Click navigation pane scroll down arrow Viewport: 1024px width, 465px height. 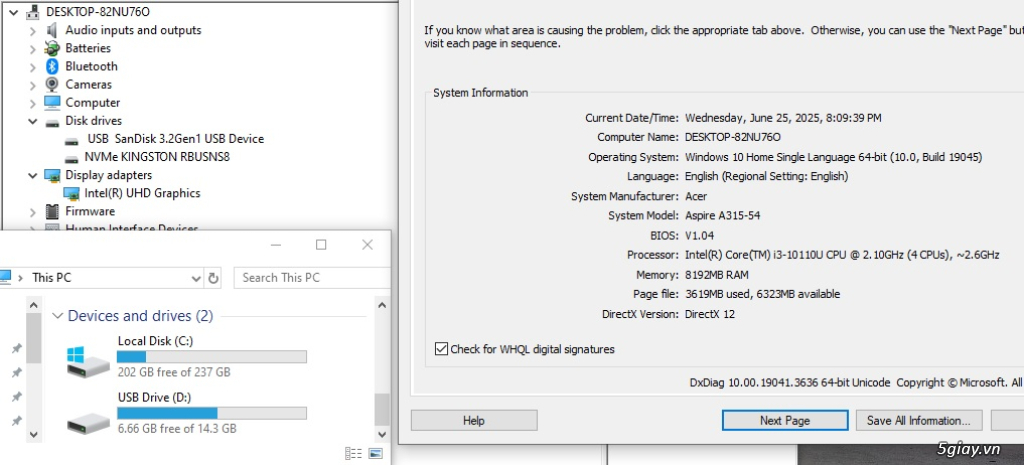[x=34, y=434]
